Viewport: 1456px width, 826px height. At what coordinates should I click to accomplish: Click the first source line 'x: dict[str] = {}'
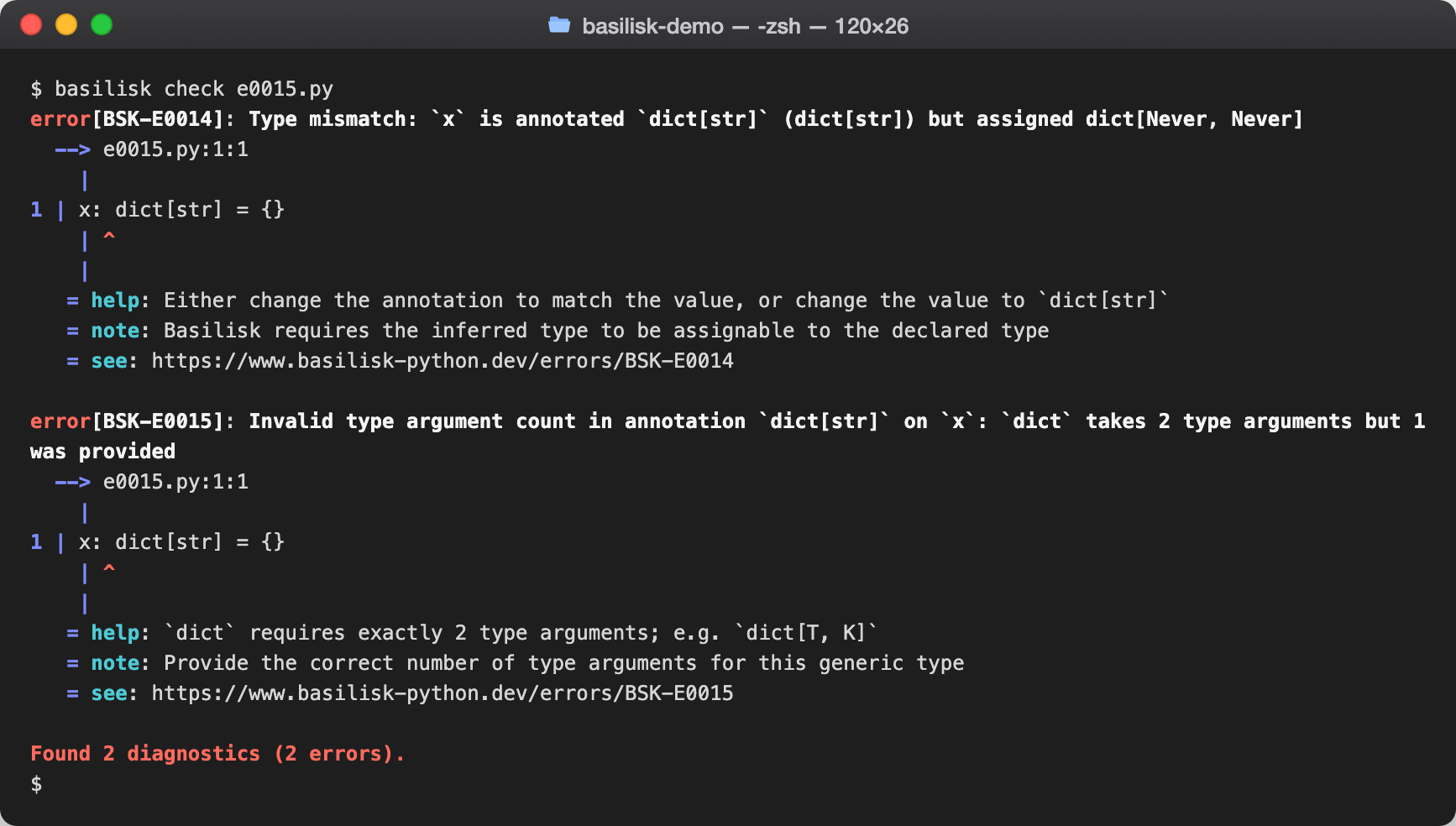181,210
